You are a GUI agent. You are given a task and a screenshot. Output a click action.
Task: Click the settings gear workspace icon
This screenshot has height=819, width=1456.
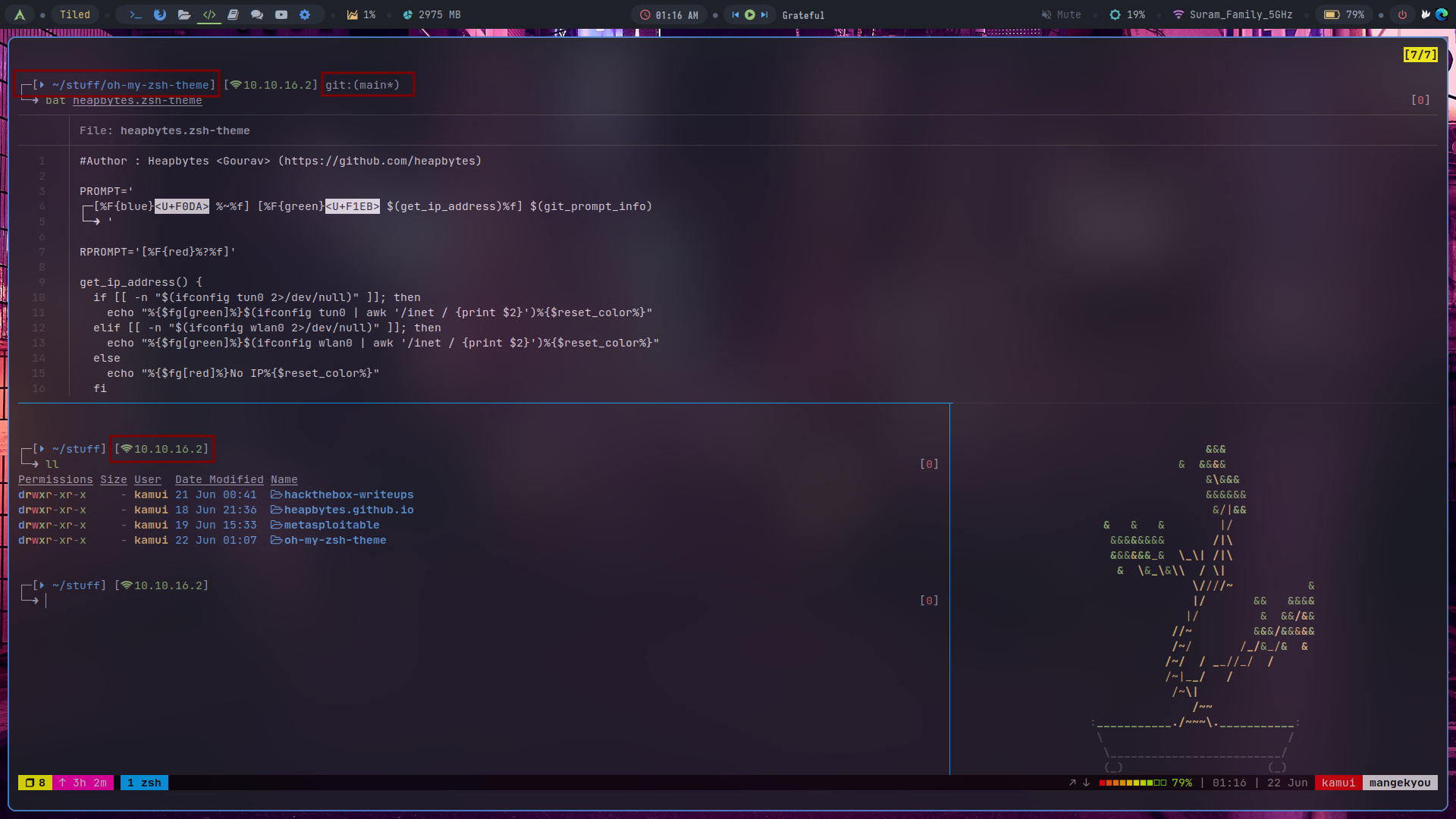(x=305, y=14)
